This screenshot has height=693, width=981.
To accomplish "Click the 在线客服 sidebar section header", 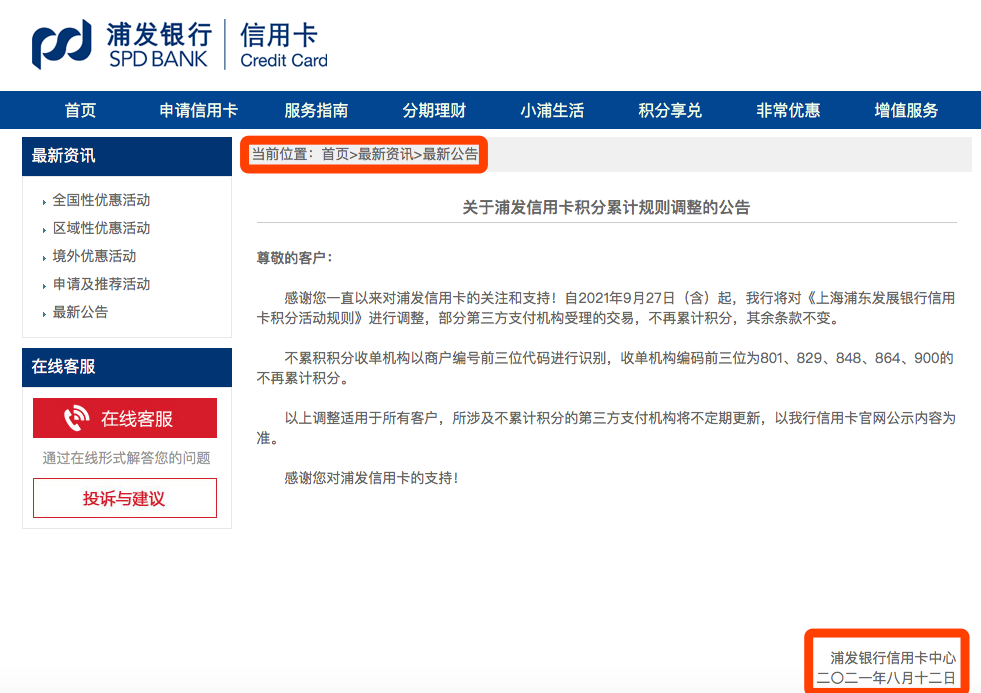I will pyautogui.click(x=127, y=367).
